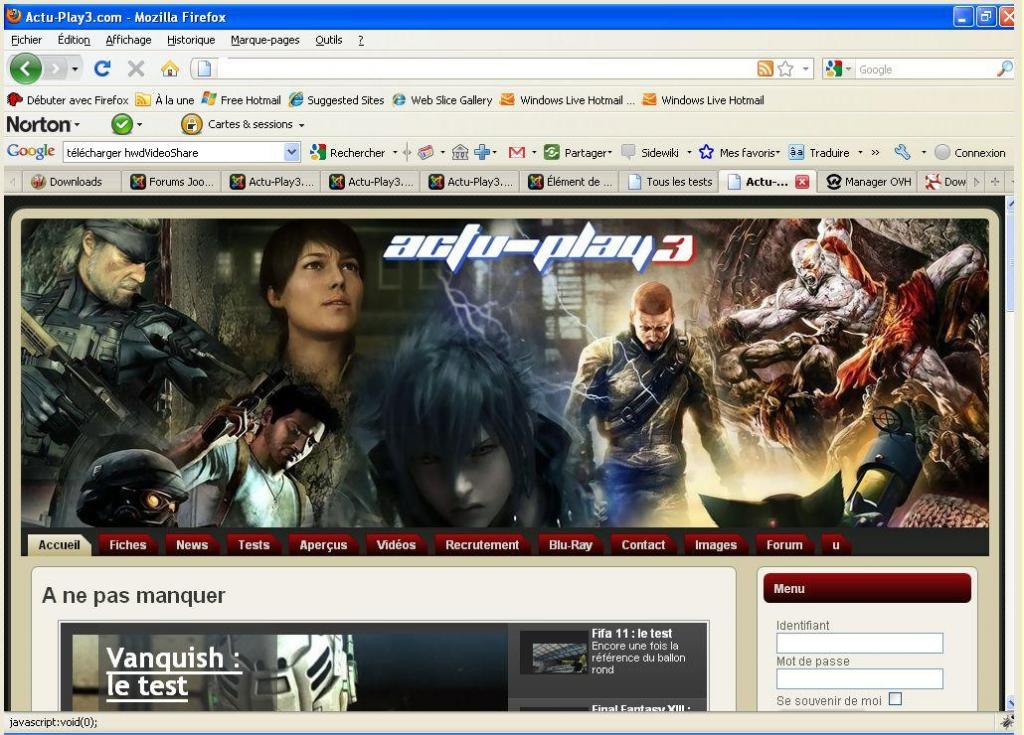Close the active Actu tab
Viewport: 1024px width, 735px height.
802,182
